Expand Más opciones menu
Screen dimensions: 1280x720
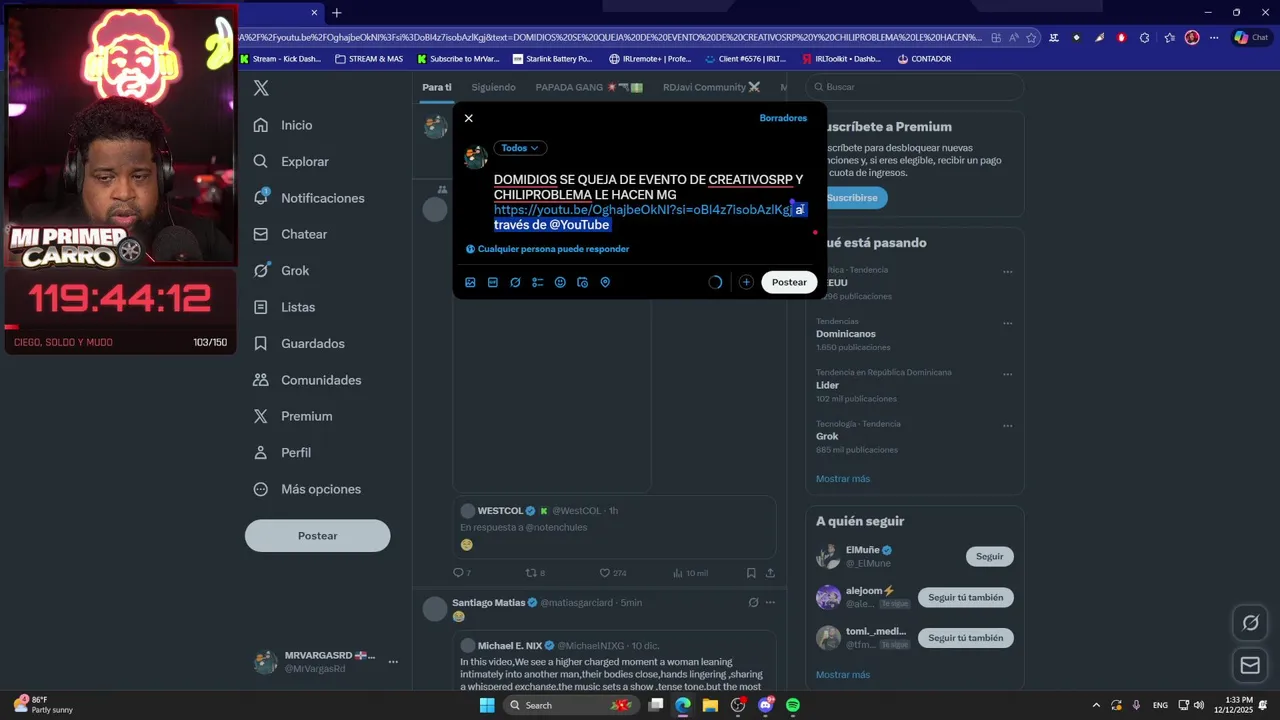tap(307, 489)
